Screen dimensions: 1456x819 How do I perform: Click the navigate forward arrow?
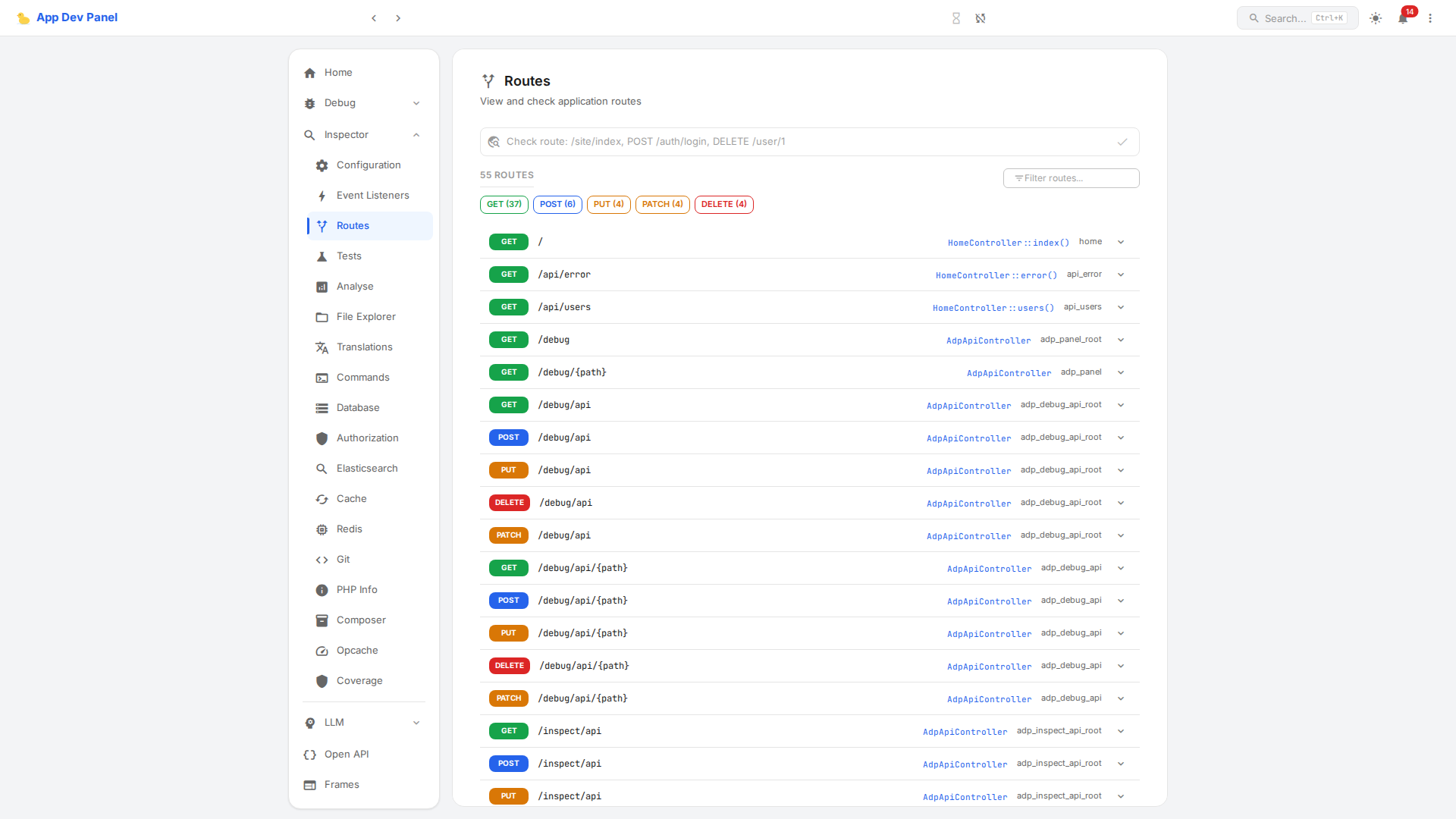(398, 18)
